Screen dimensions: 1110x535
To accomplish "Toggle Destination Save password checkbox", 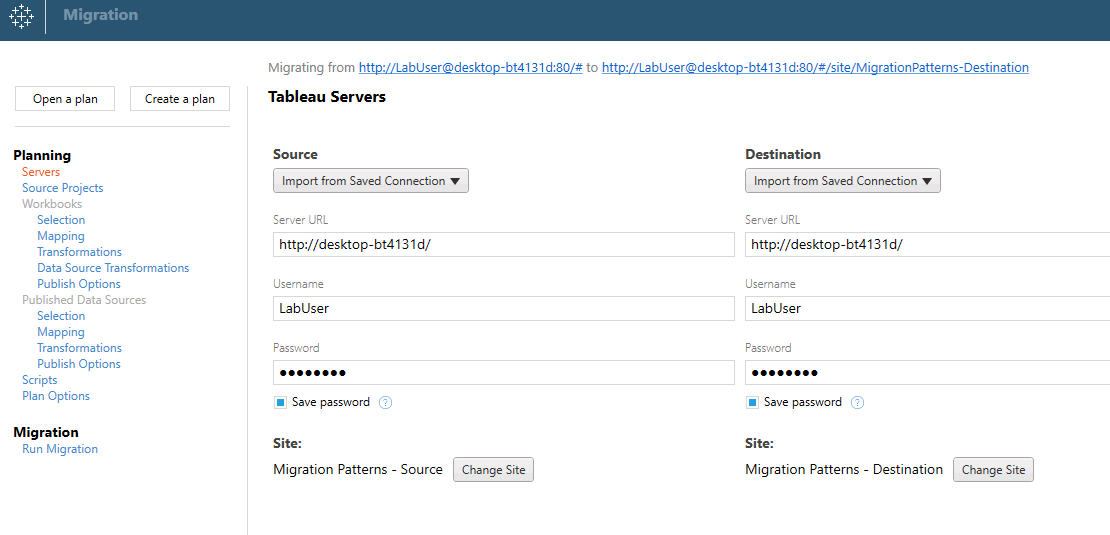I will pyautogui.click(x=753, y=403).
